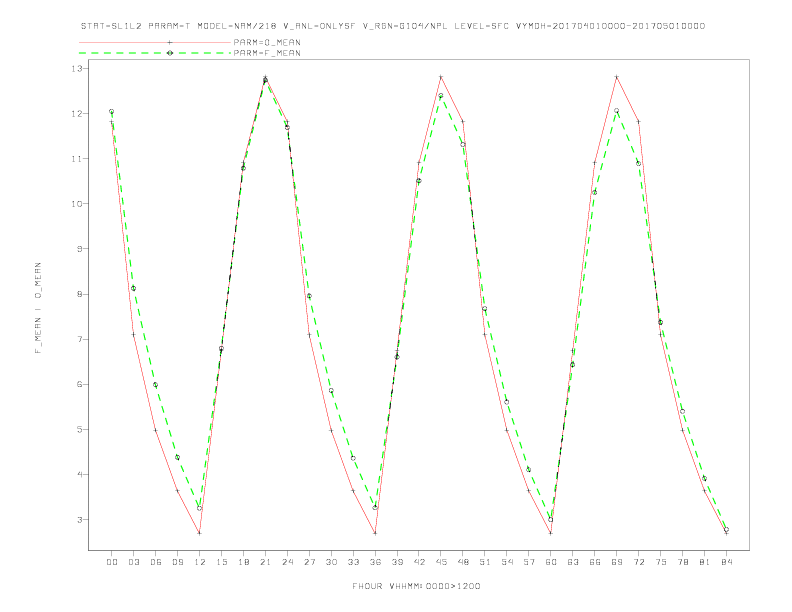The height and width of the screenshot is (612, 792).
Task: Select x-axis tick label 75
Action: click(x=661, y=562)
